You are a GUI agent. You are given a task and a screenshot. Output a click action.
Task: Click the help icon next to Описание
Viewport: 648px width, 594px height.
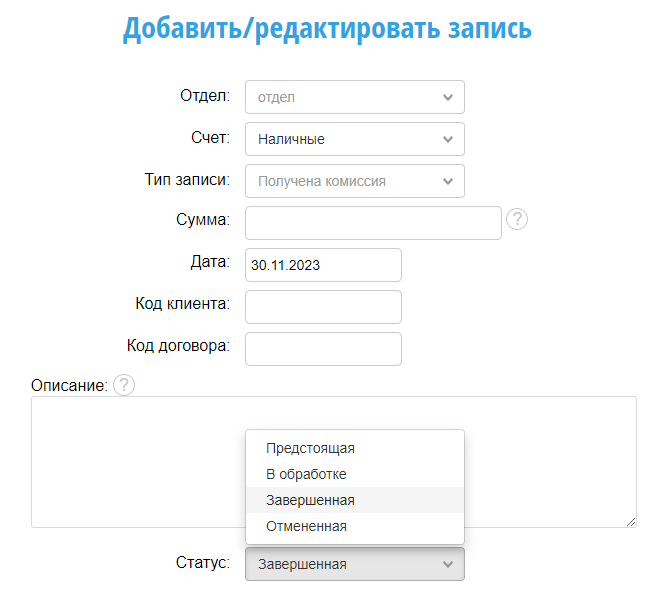tap(124, 385)
